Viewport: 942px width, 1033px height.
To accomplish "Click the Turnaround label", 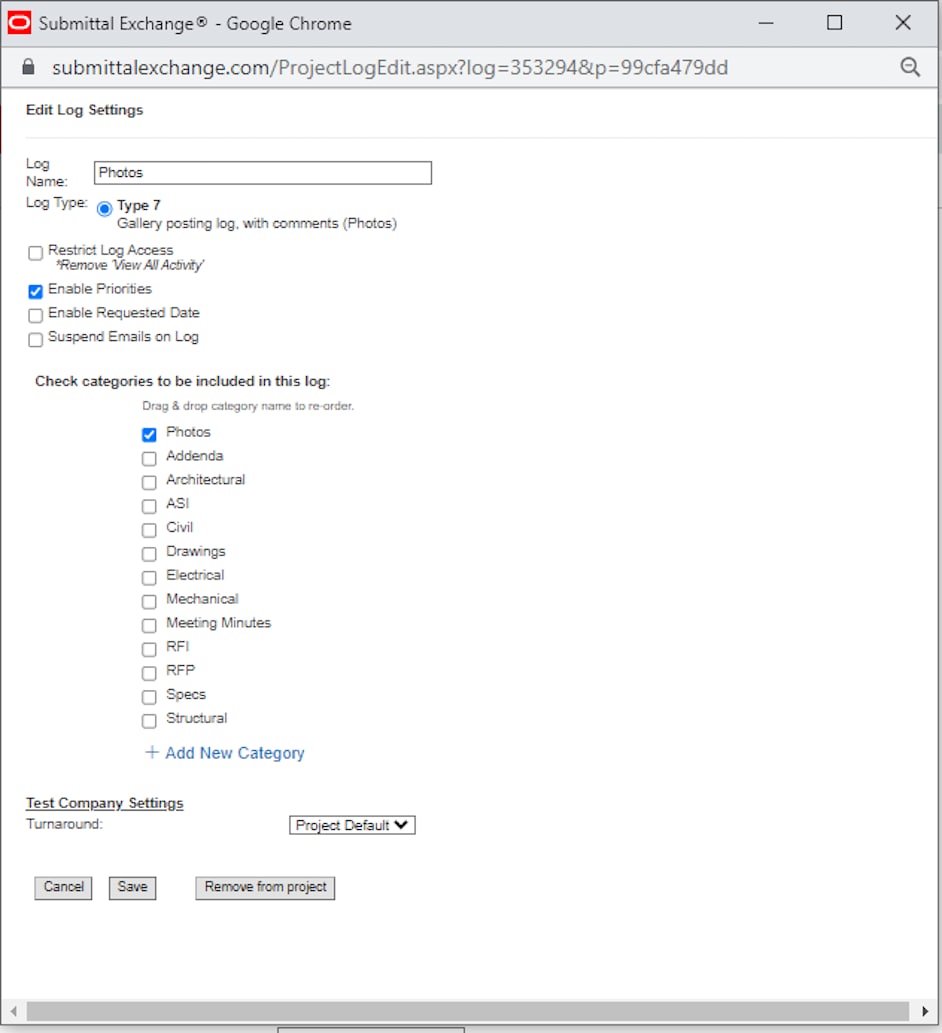I will [65, 824].
